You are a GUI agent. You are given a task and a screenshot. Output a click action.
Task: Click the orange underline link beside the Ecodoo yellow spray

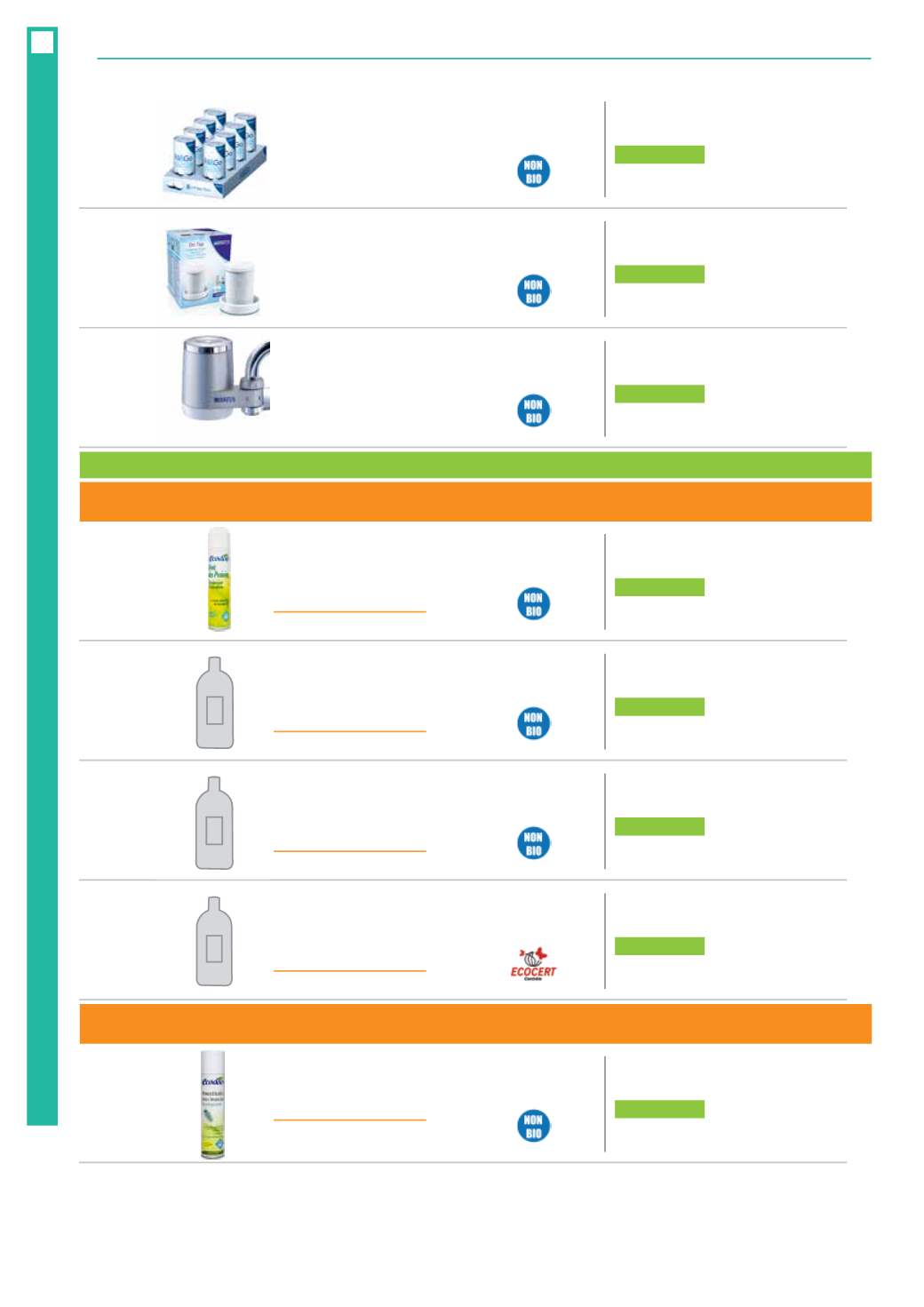(350, 611)
